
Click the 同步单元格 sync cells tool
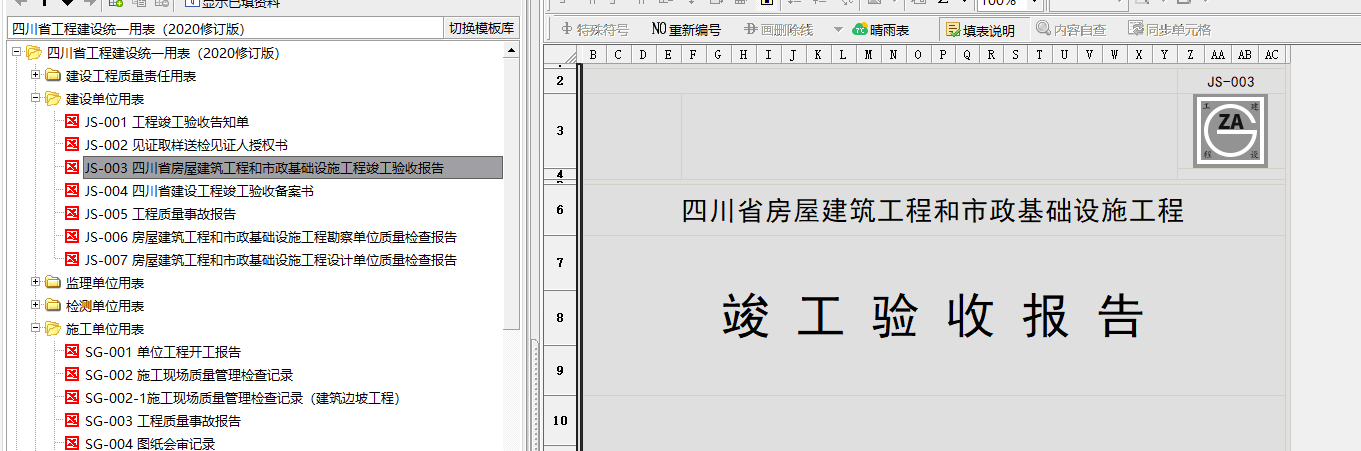1169,30
